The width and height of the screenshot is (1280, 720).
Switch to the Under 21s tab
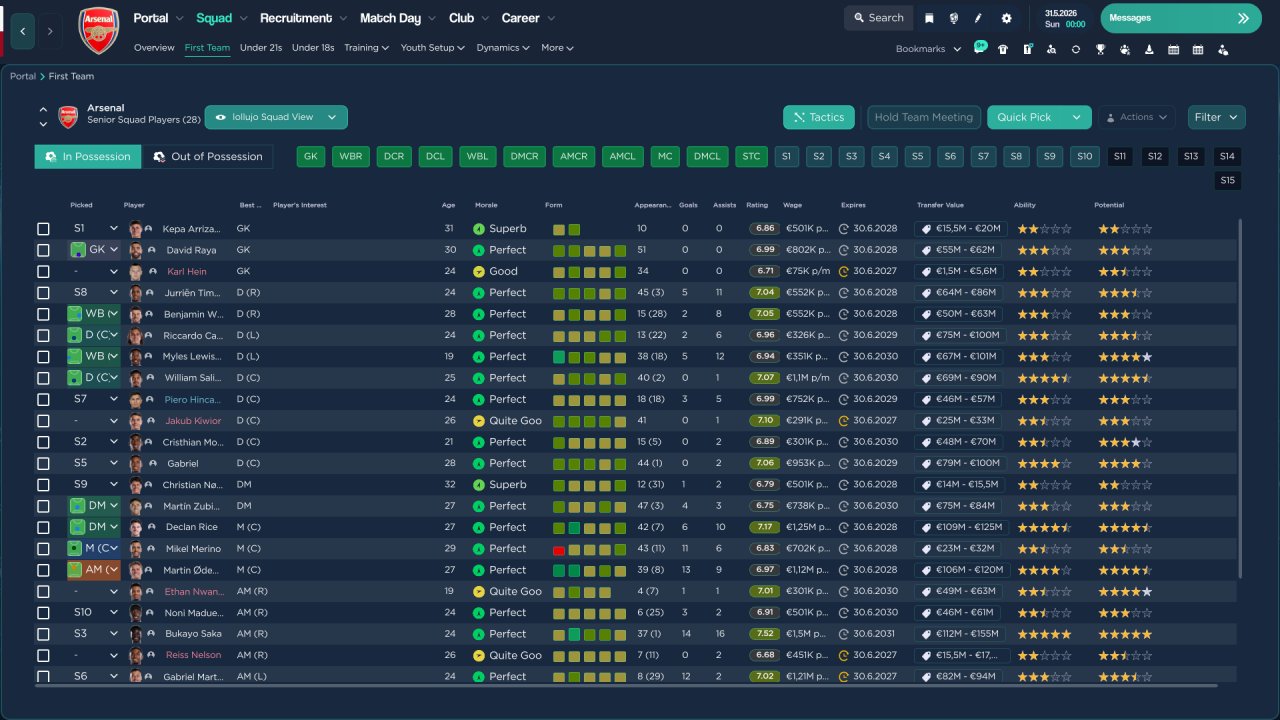pyautogui.click(x=261, y=48)
